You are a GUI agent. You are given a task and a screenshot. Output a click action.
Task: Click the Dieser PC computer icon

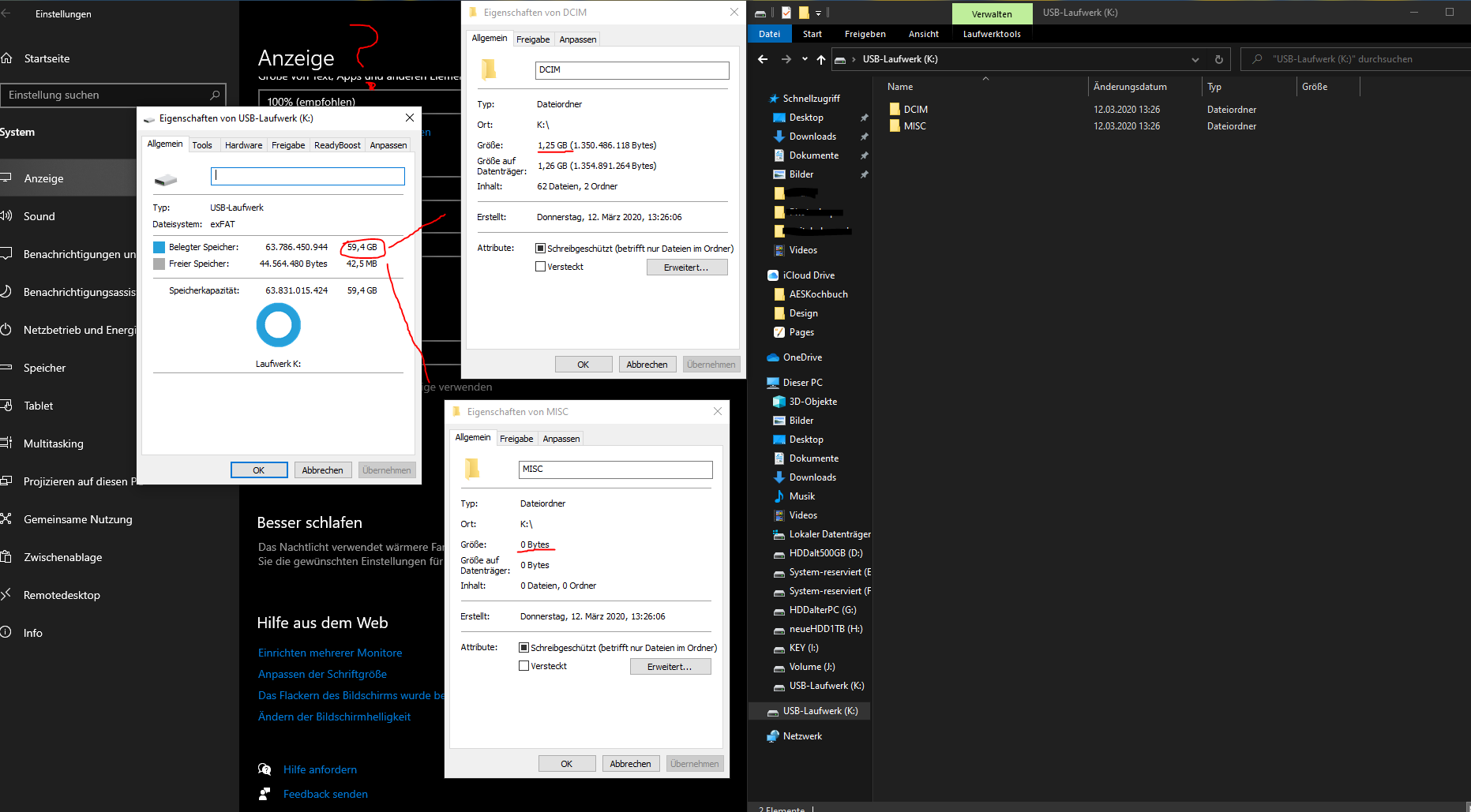coord(773,383)
